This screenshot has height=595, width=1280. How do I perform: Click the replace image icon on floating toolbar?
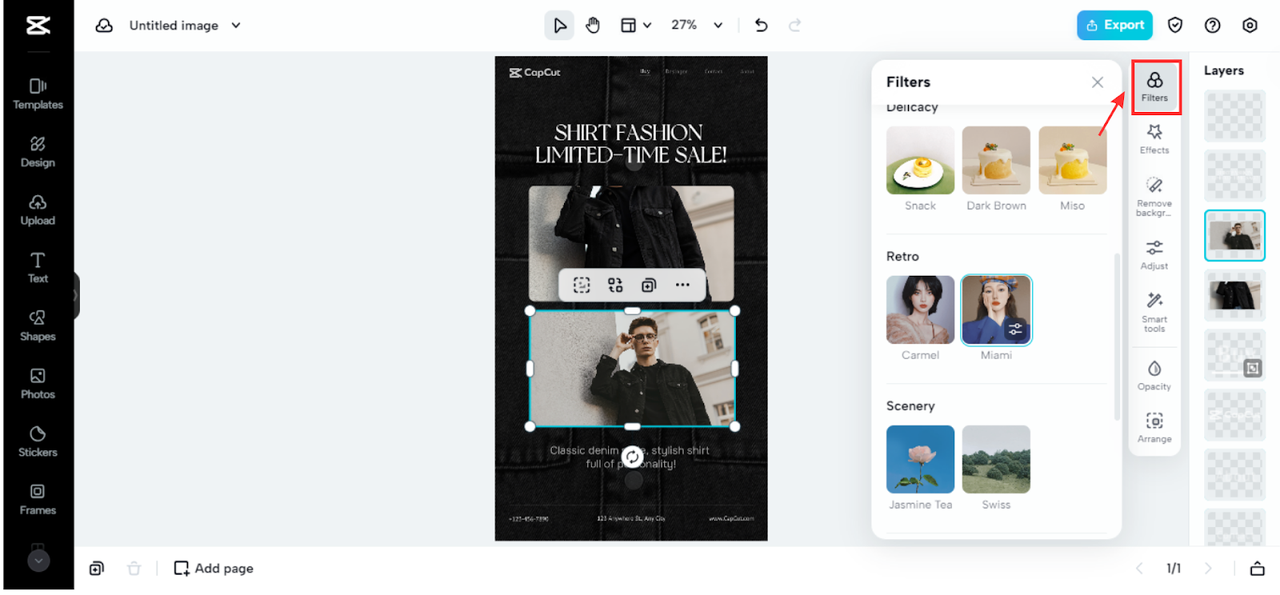(615, 285)
